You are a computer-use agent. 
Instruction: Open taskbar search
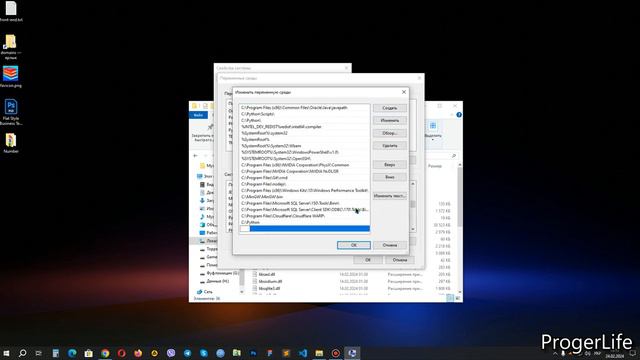(22, 353)
